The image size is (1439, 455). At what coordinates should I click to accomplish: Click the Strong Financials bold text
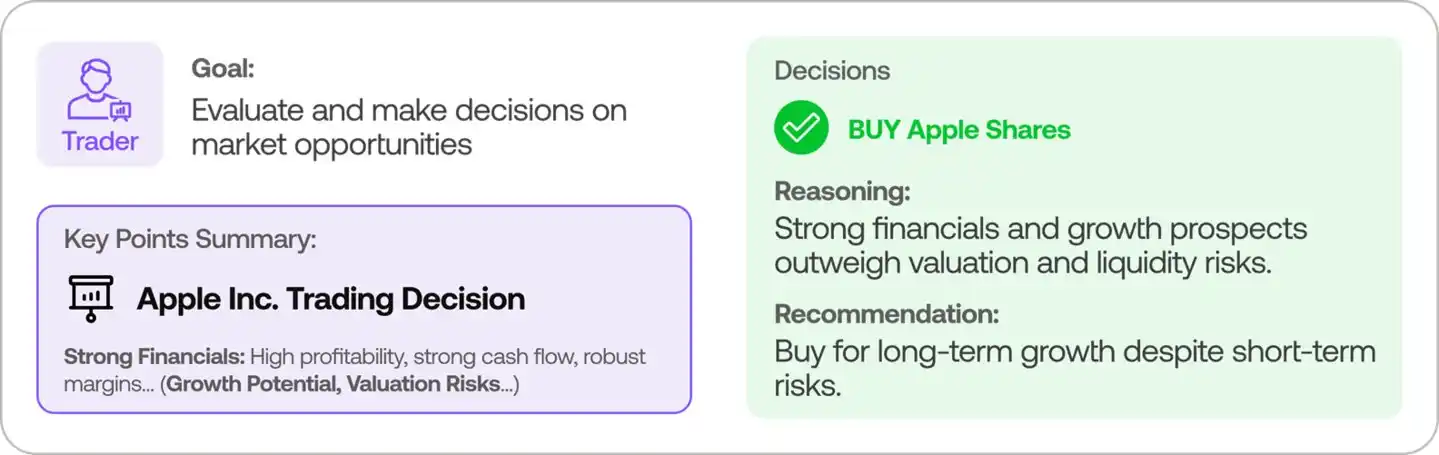click(154, 356)
